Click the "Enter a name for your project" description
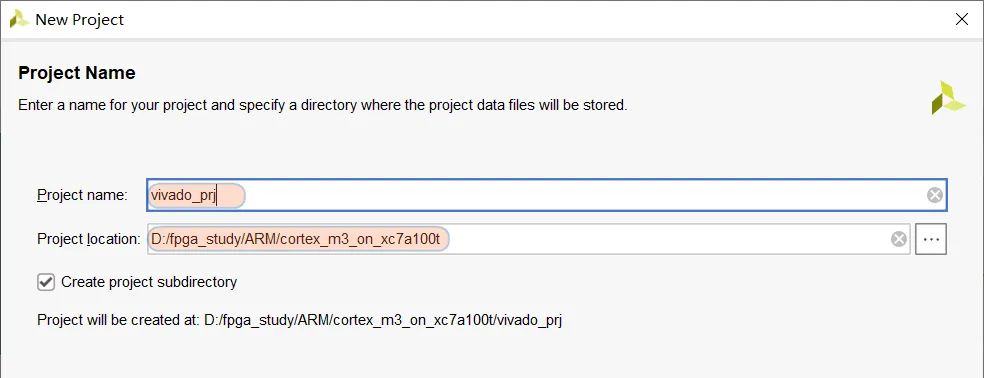Image resolution: width=984 pixels, height=378 pixels. click(x=323, y=105)
